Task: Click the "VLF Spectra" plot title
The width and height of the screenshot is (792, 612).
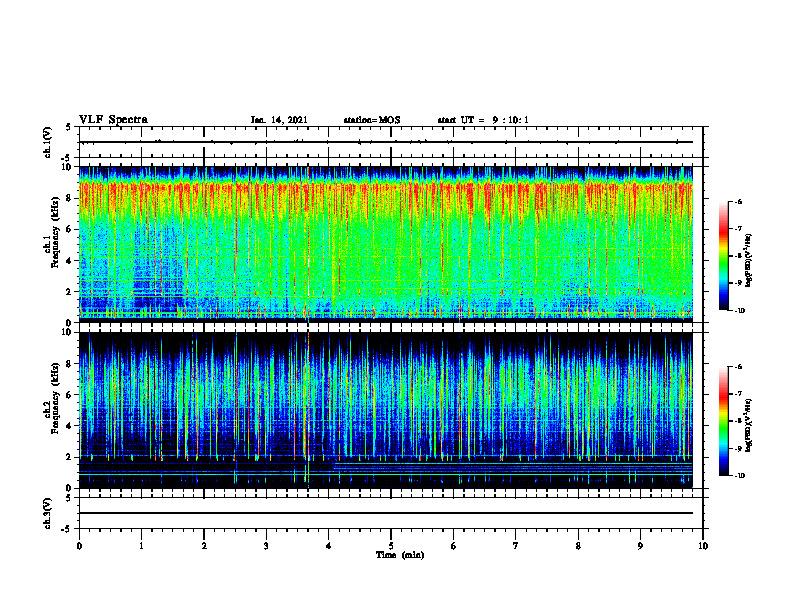Action: click(113, 120)
